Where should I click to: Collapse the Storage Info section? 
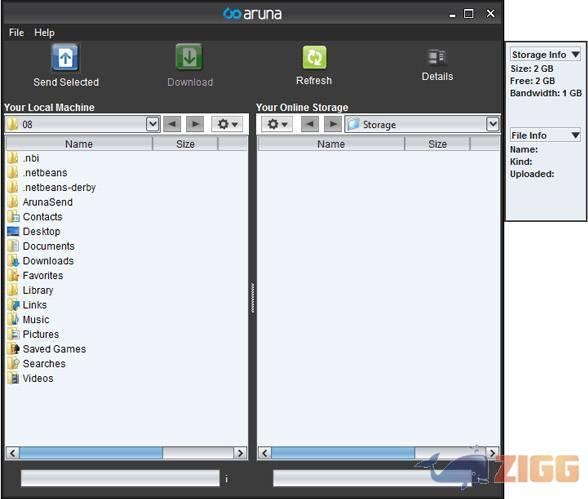tap(575, 55)
